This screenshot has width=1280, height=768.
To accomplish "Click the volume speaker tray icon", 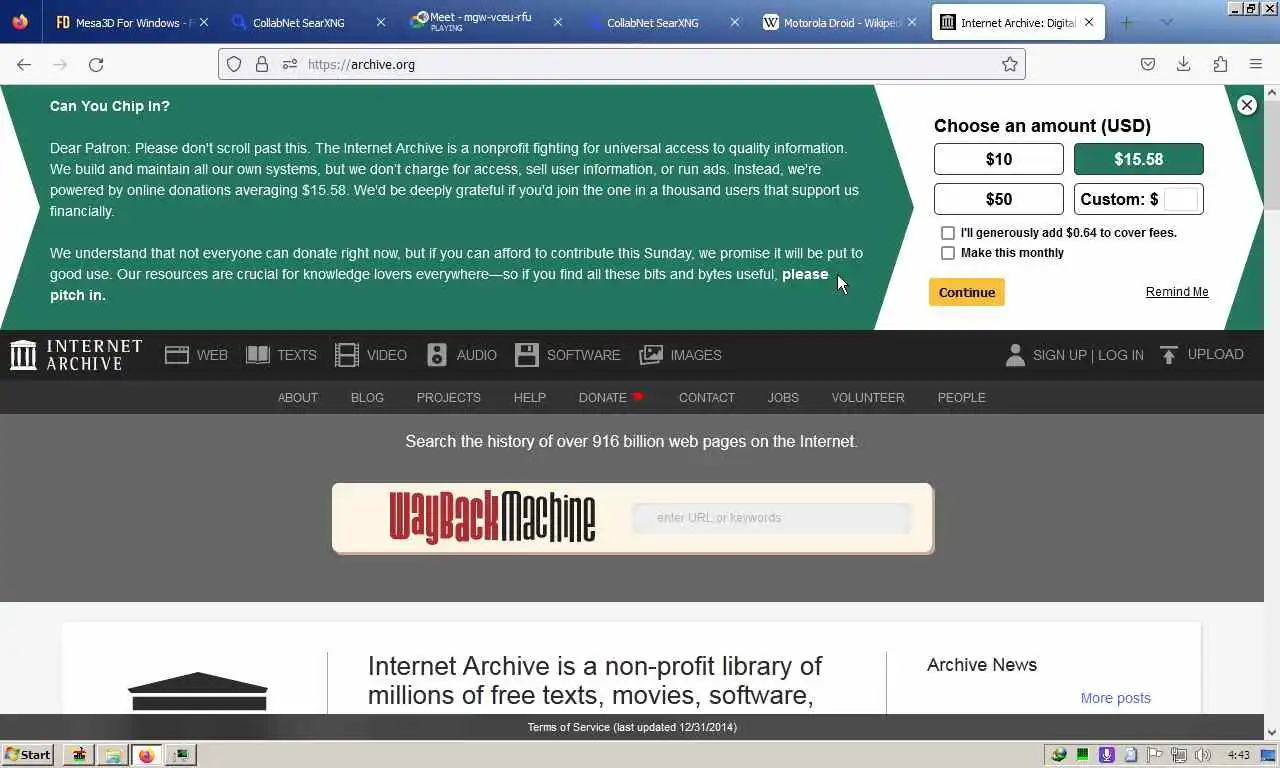I will click(x=1203, y=755).
